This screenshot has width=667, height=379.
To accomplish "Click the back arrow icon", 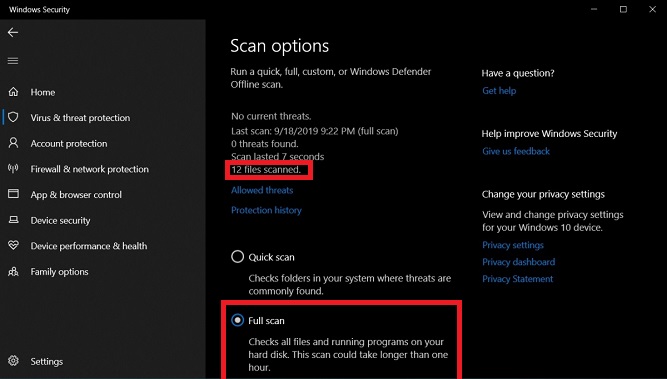I will 13,32.
